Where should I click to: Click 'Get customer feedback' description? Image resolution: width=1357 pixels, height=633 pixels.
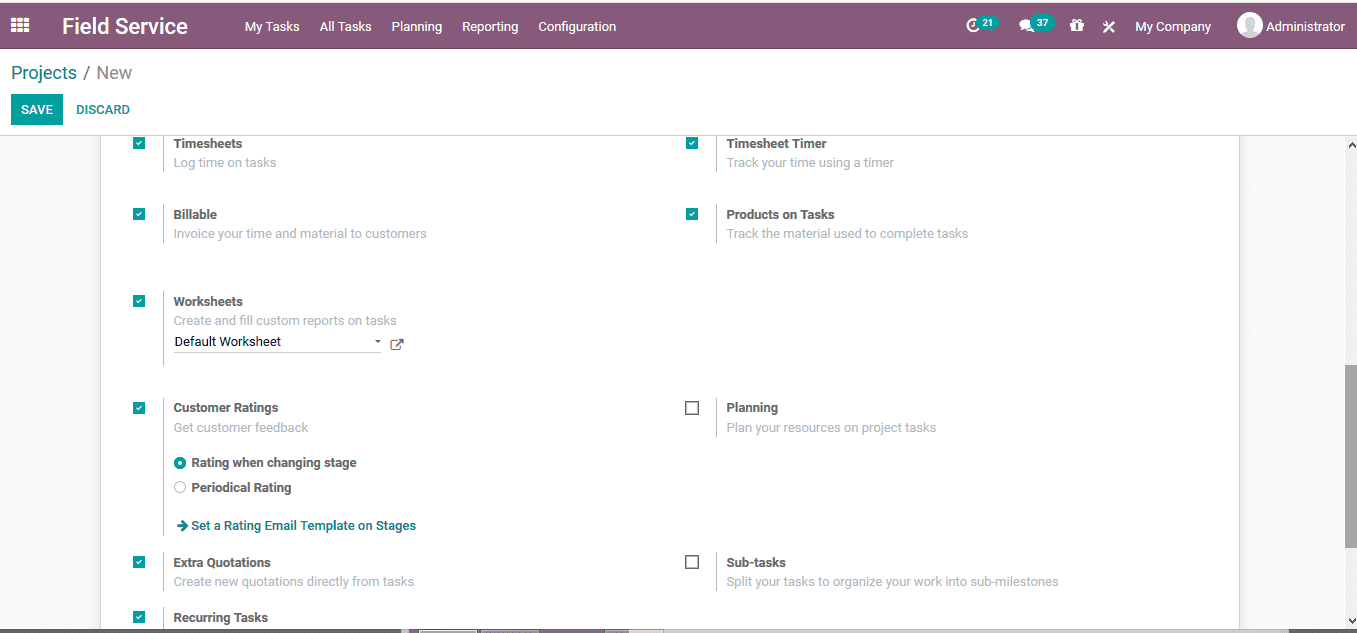tap(241, 428)
